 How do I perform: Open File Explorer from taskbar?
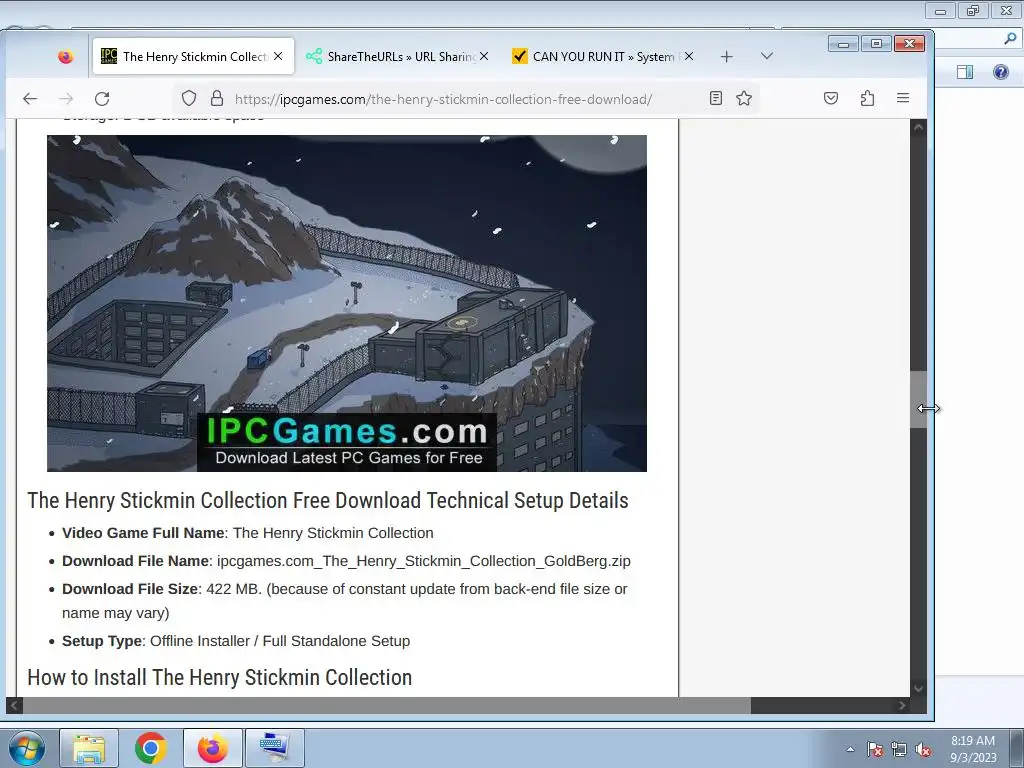89,748
